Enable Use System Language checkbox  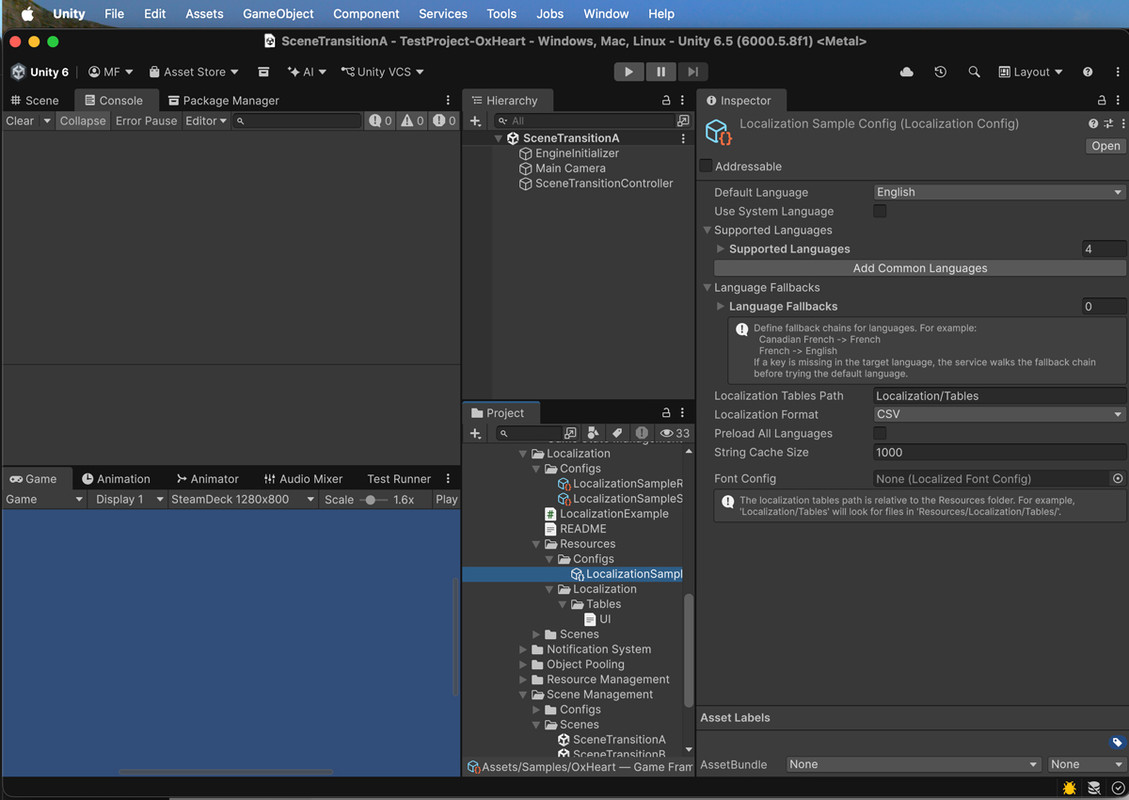(x=880, y=211)
